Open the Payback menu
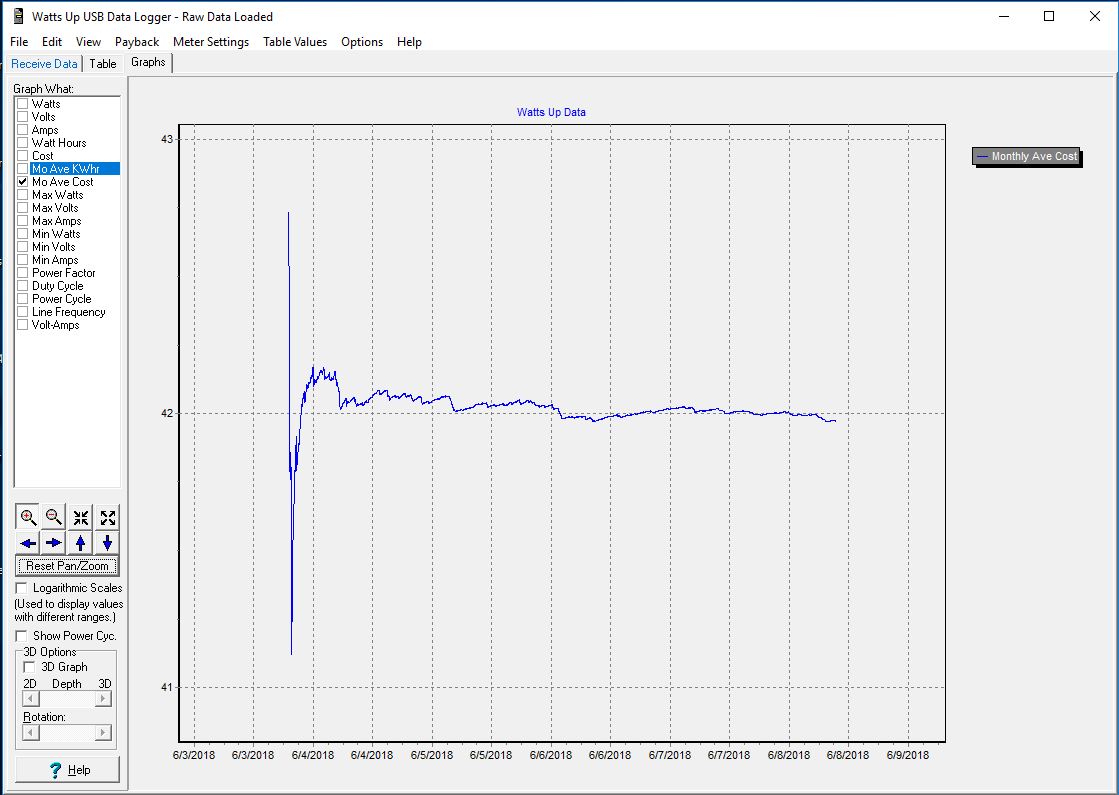The height and width of the screenshot is (795, 1119). click(x=137, y=42)
